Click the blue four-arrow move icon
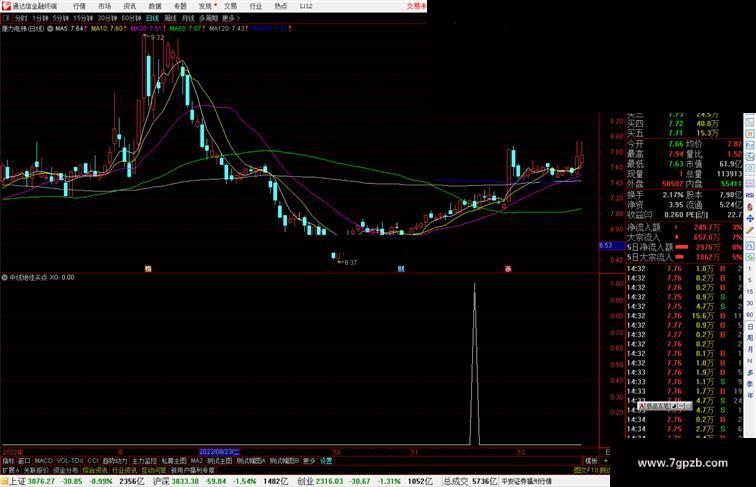This screenshot has width=756, height=487. [x=750, y=219]
